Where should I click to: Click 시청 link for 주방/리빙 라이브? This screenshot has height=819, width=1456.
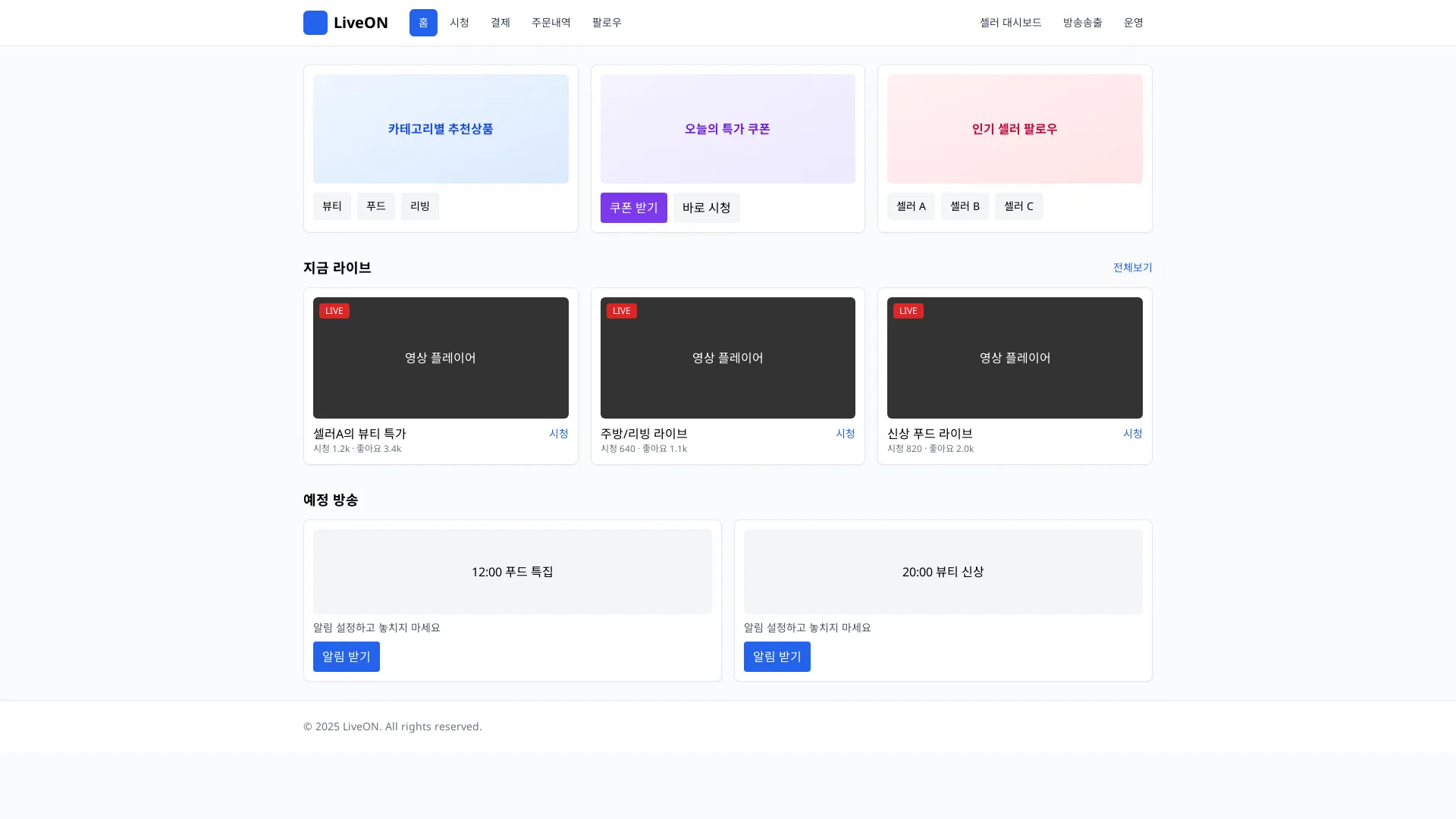[x=845, y=433]
